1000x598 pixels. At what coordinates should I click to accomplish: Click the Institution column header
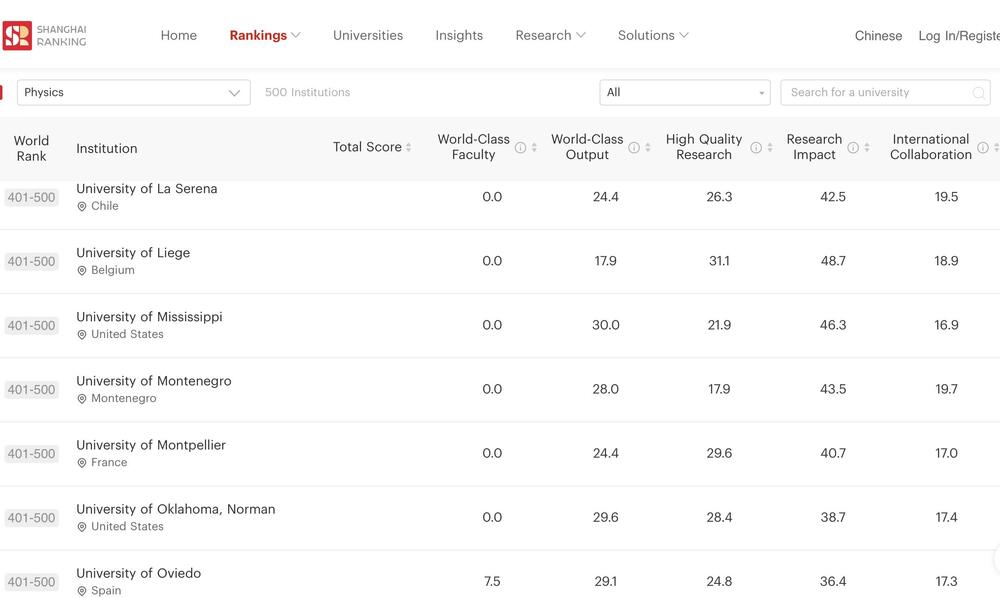tap(107, 149)
